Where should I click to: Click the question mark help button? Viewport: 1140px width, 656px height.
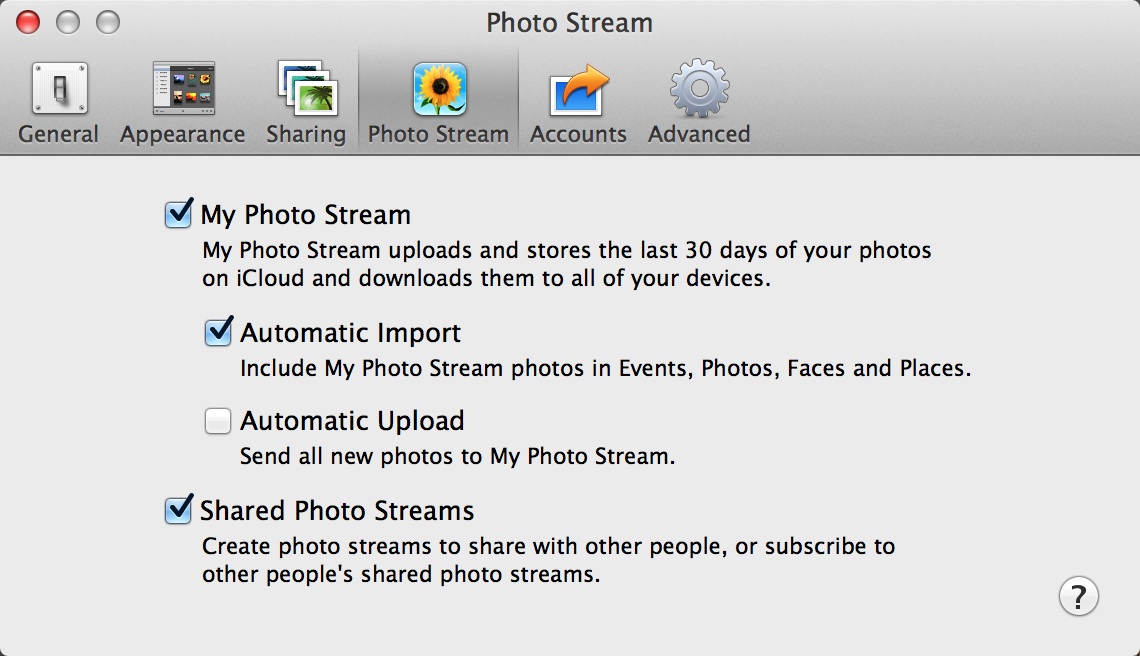pyautogui.click(x=1078, y=596)
